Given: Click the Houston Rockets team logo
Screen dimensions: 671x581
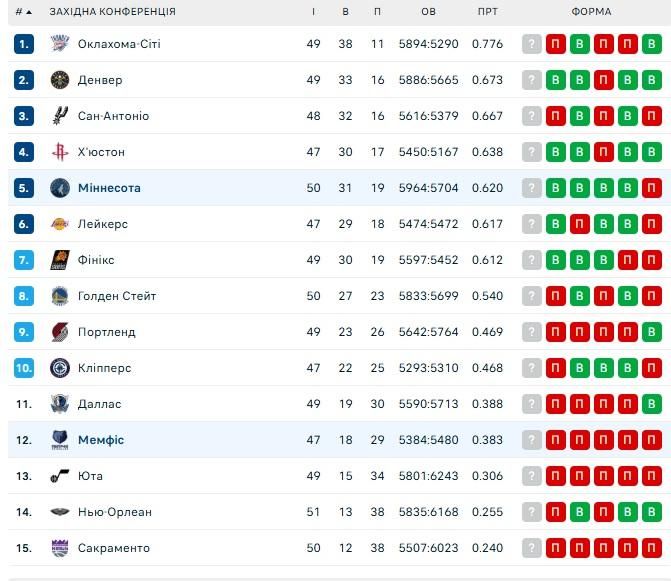Looking at the screenshot, I should point(59,152).
